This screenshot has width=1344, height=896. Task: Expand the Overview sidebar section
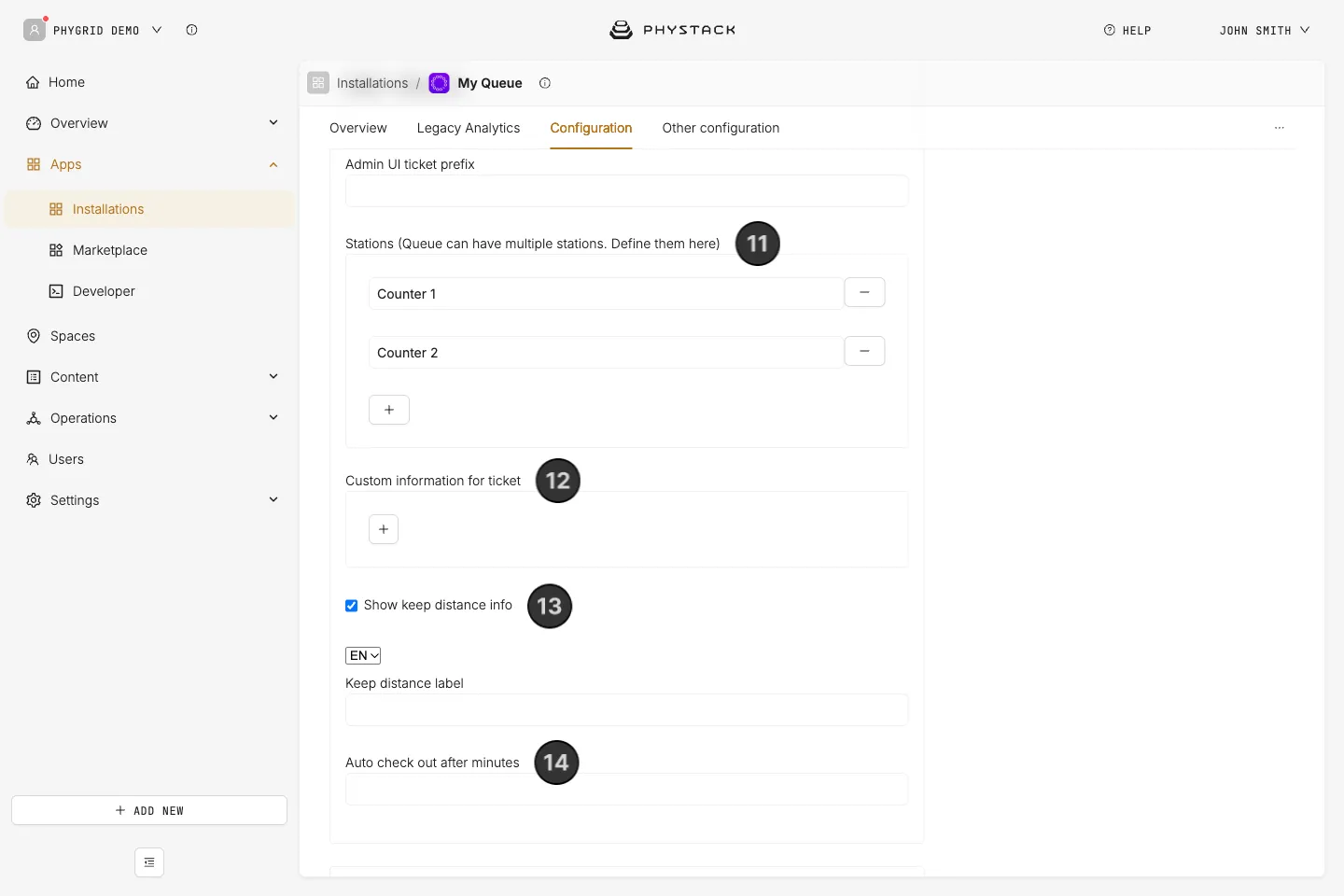pyautogui.click(x=273, y=122)
